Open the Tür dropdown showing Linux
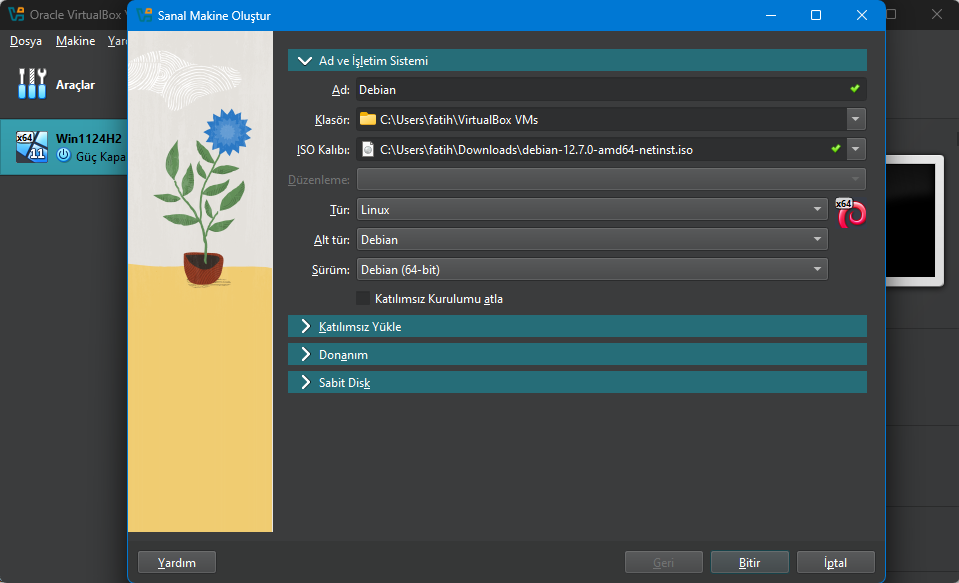 [591, 210]
